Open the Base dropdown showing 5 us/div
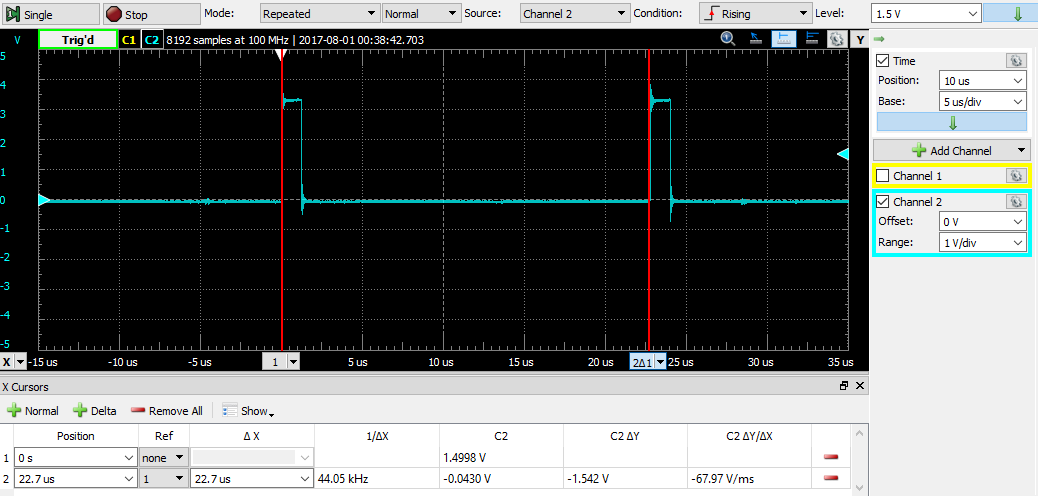 tap(982, 102)
